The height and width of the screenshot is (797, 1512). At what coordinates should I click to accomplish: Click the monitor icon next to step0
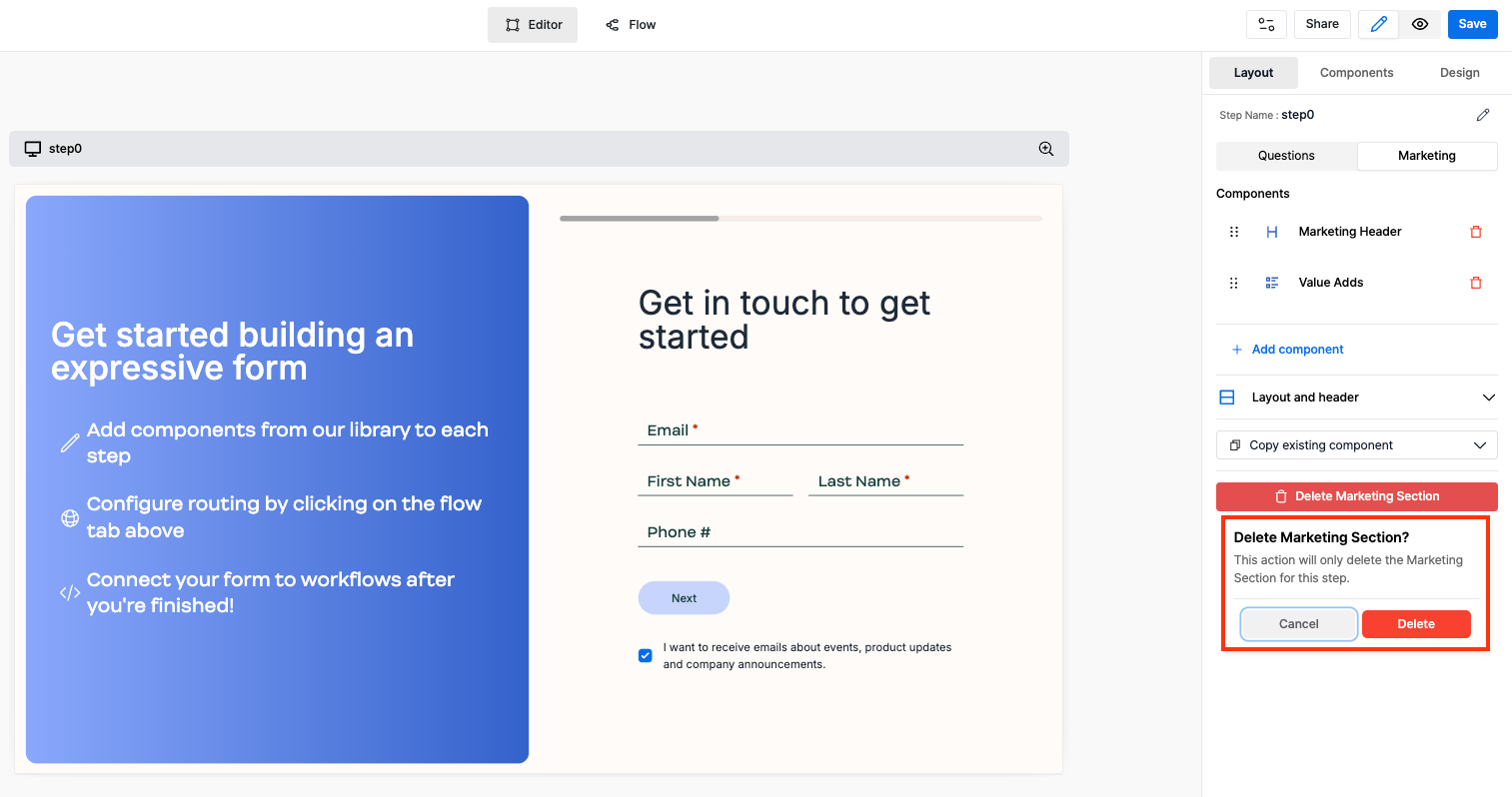coord(33,149)
